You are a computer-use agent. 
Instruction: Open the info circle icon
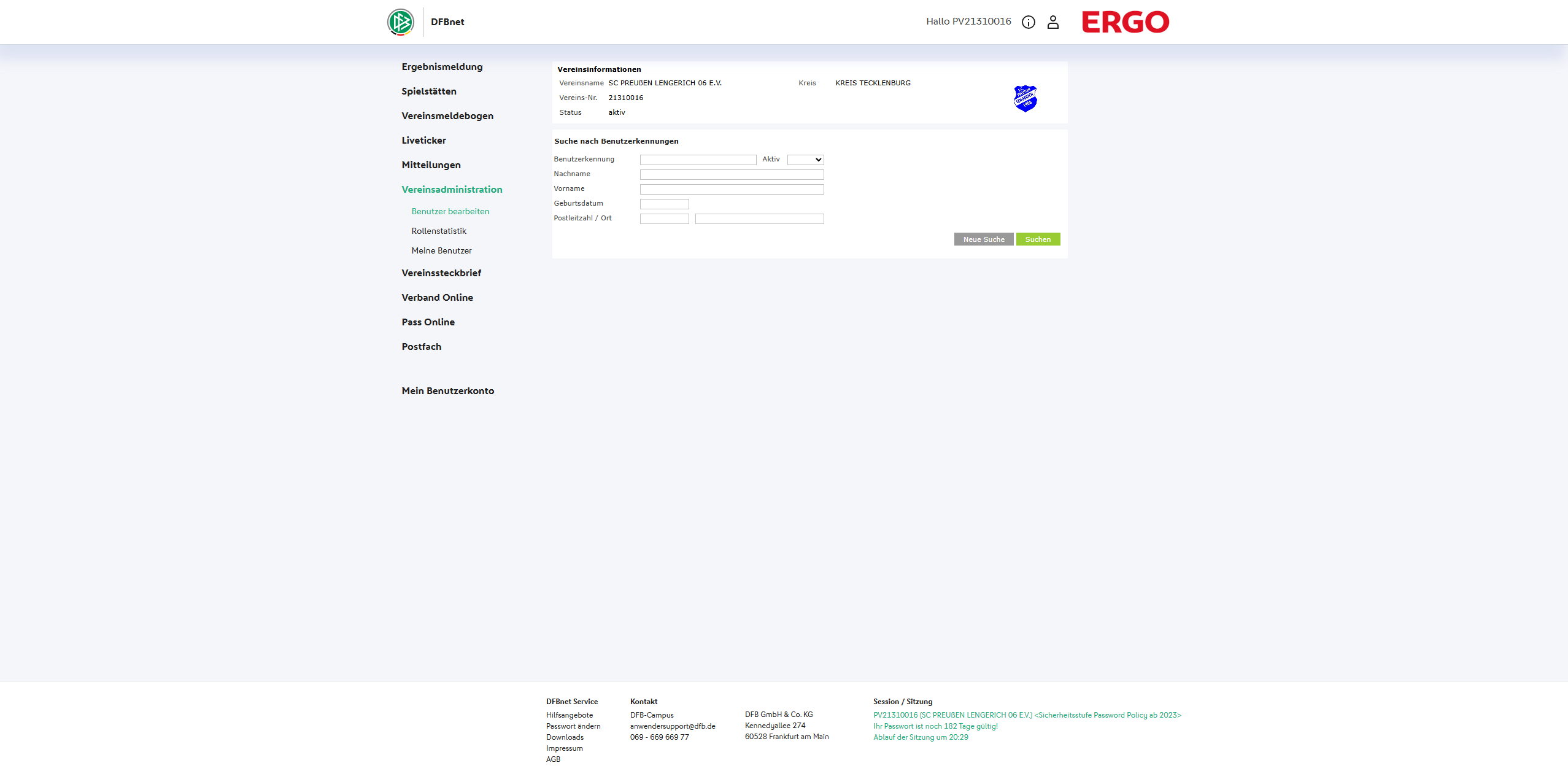point(1028,22)
